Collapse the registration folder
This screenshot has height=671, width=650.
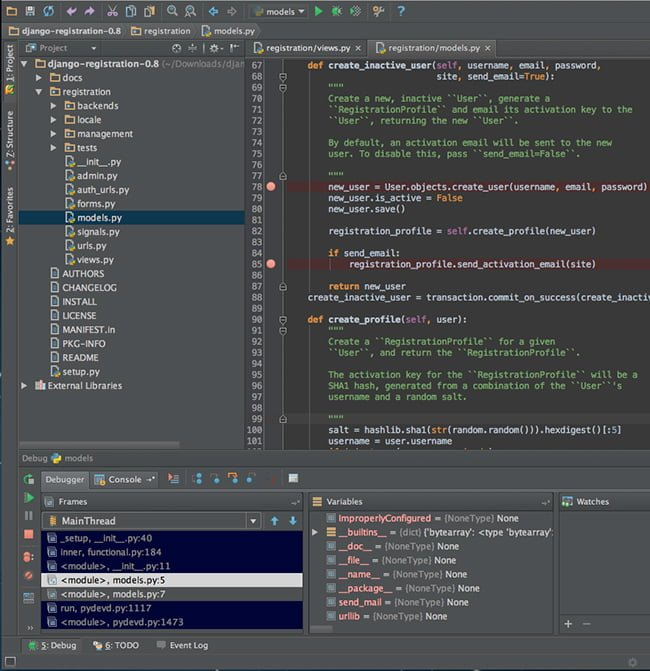(x=39, y=92)
